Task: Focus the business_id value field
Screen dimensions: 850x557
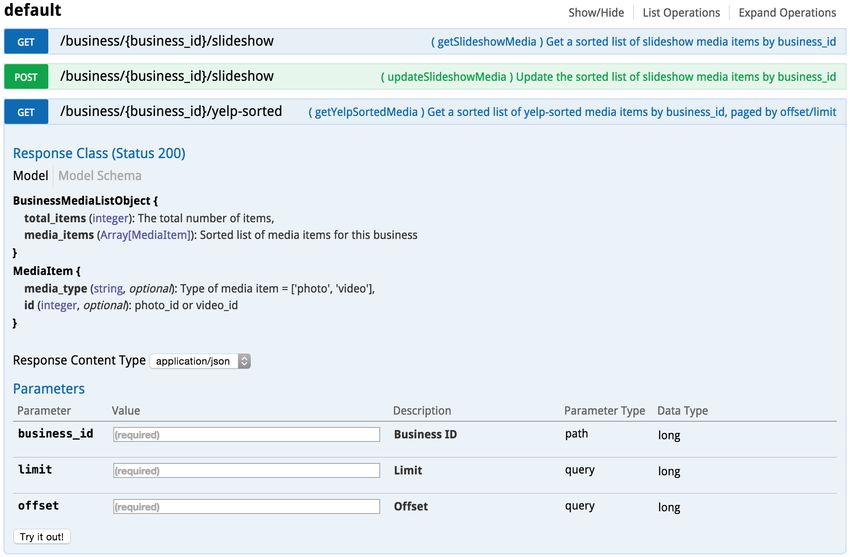Action: tap(247, 435)
